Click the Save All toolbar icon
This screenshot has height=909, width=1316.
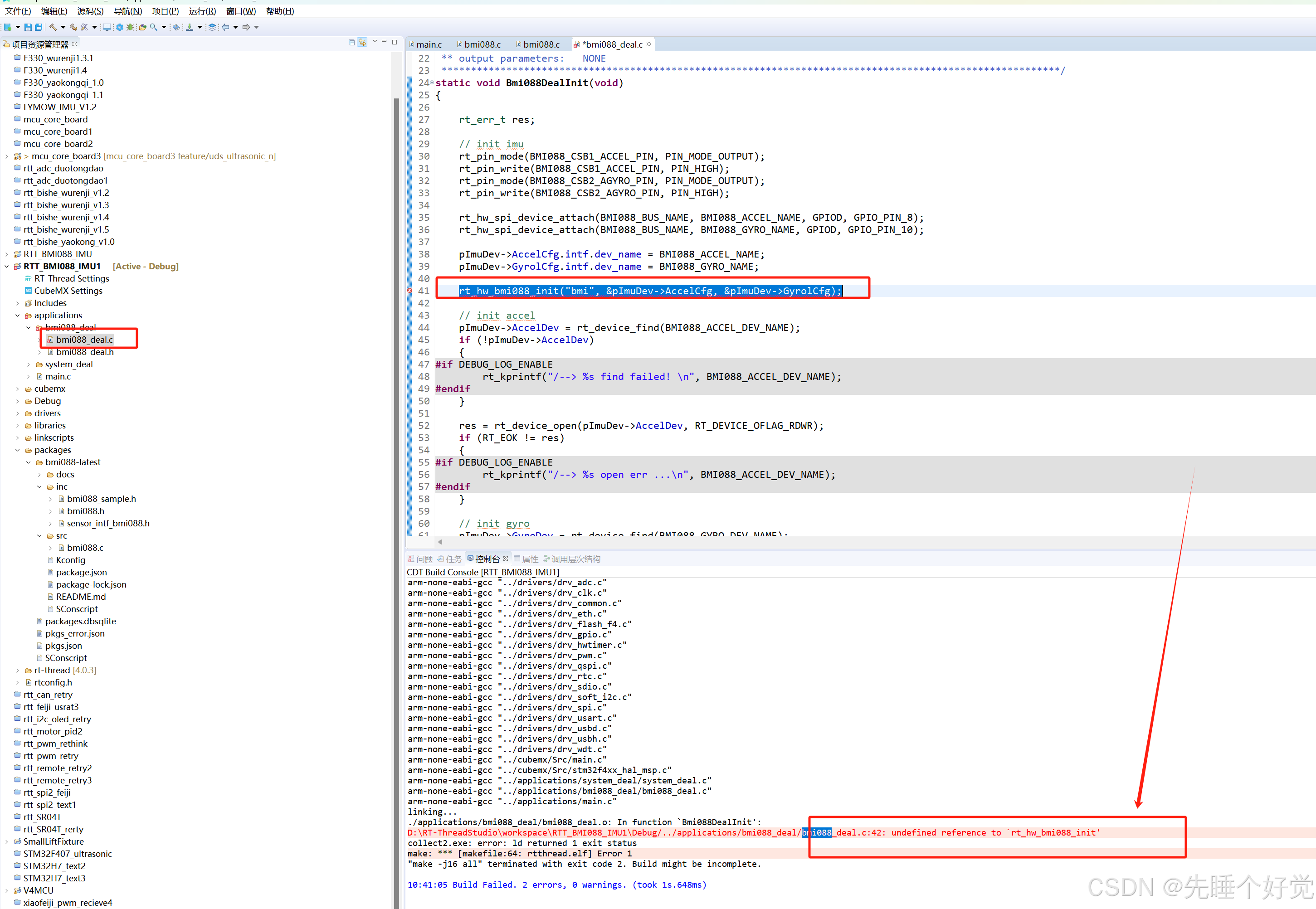click(x=38, y=27)
